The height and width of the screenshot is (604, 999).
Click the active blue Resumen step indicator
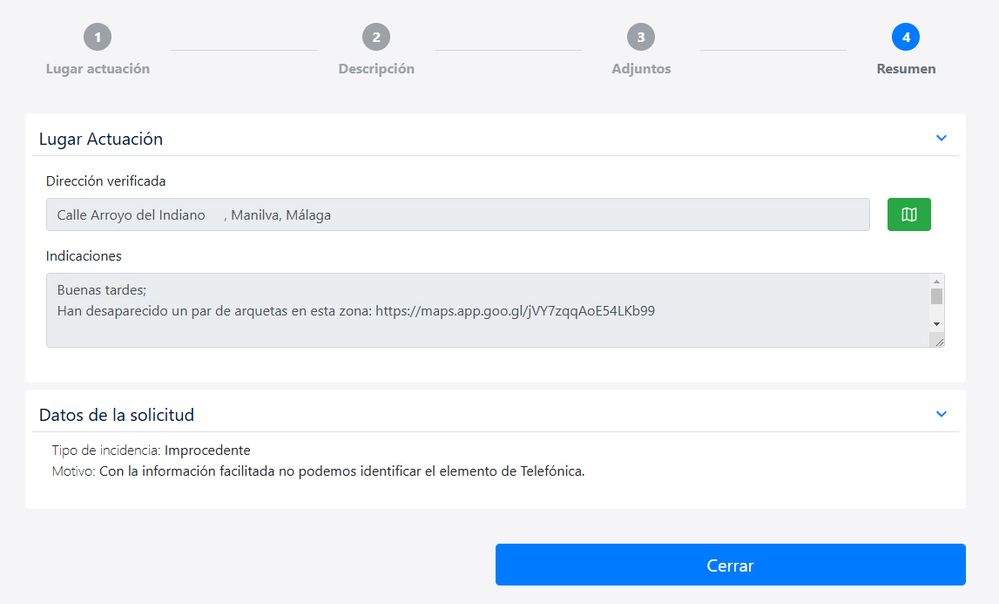point(905,36)
